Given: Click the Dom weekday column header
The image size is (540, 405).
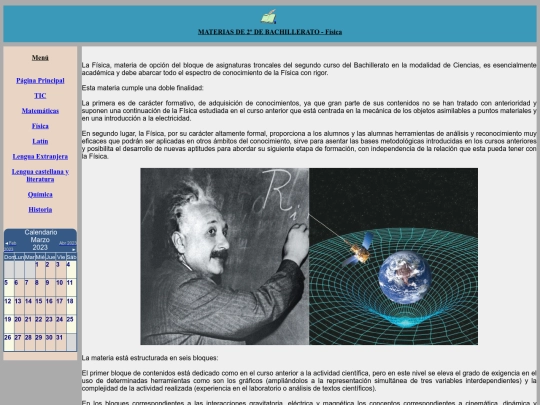Looking at the screenshot, I should [9, 257].
